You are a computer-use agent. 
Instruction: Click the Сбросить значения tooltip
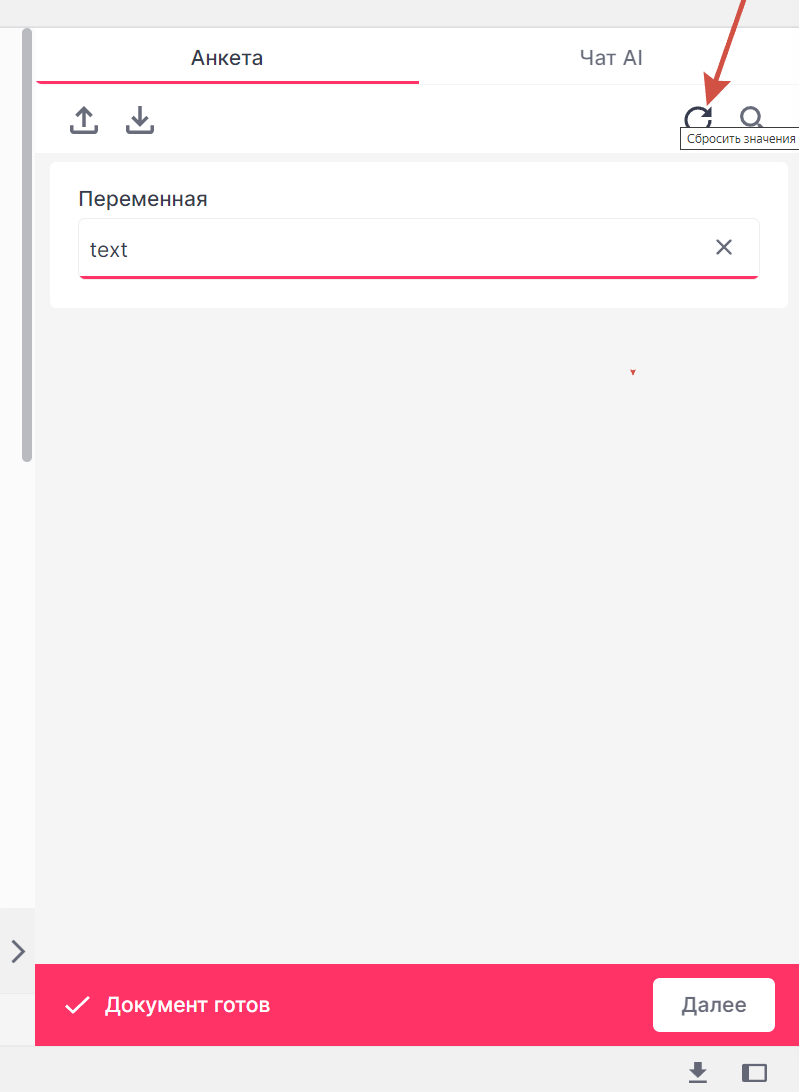(x=740, y=139)
